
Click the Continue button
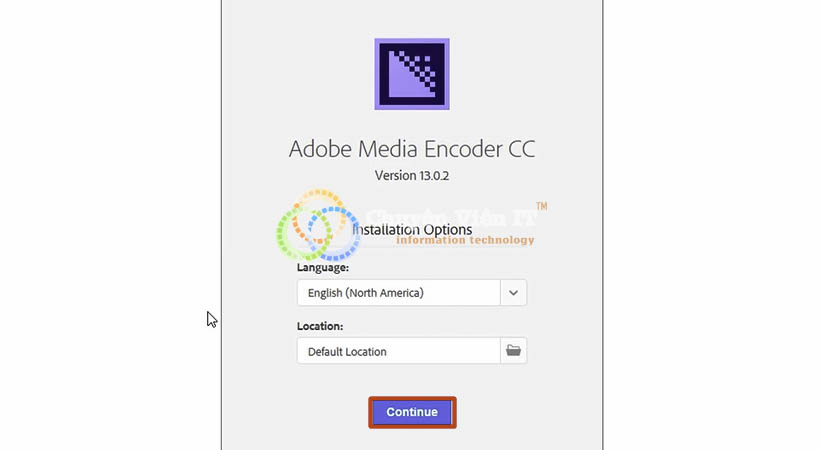point(412,412)
